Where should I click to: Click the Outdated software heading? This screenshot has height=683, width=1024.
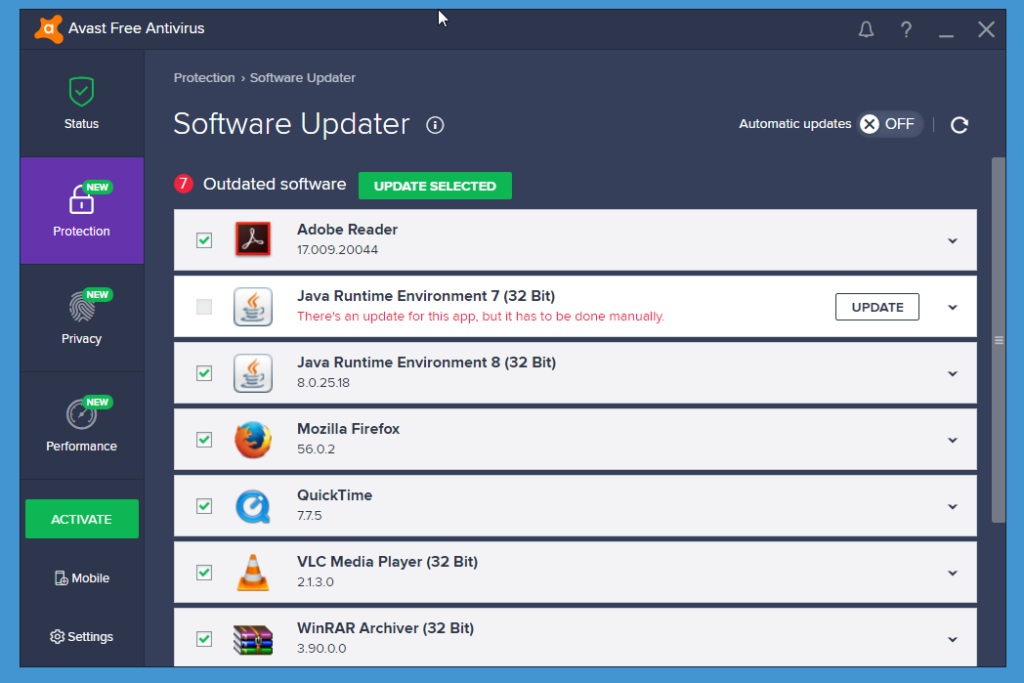pos(274,184)
